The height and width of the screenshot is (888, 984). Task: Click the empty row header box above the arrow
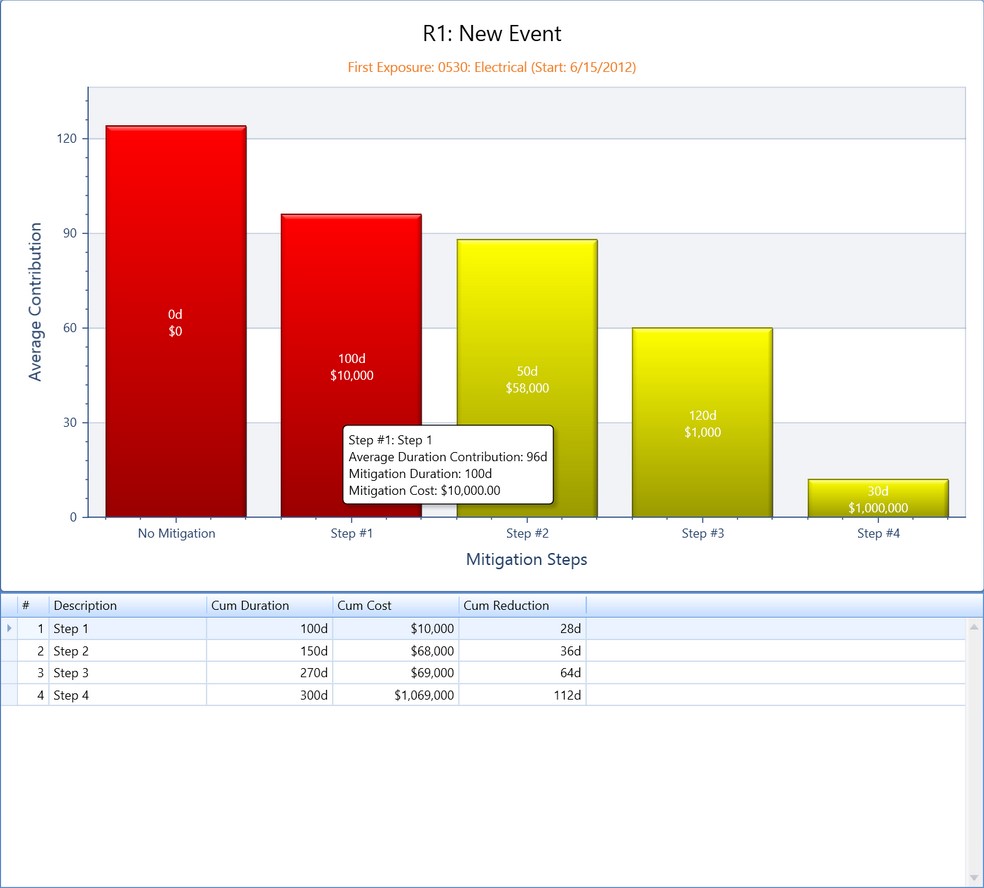[x=8, y=605]
